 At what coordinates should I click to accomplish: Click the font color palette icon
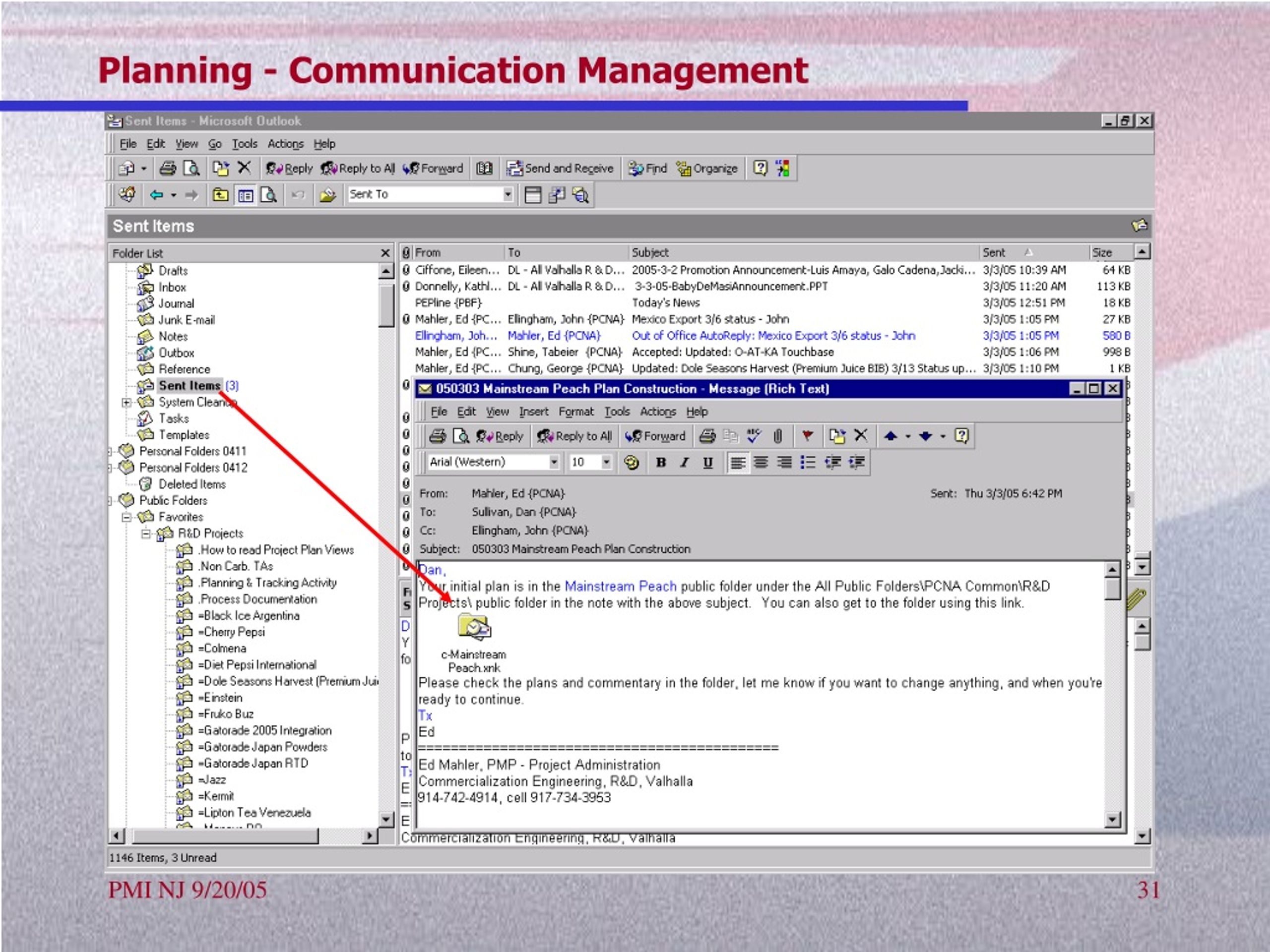(632, 463)
